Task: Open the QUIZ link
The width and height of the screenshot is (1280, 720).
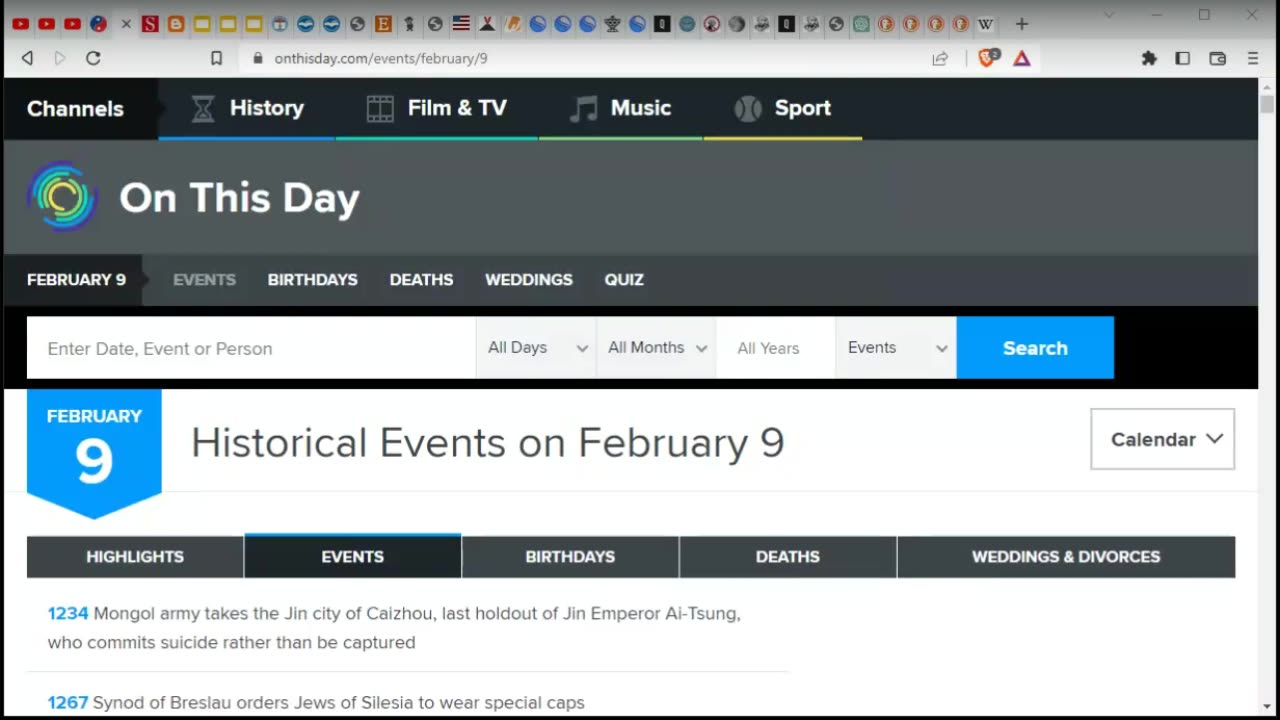Action: click(624, 280)
